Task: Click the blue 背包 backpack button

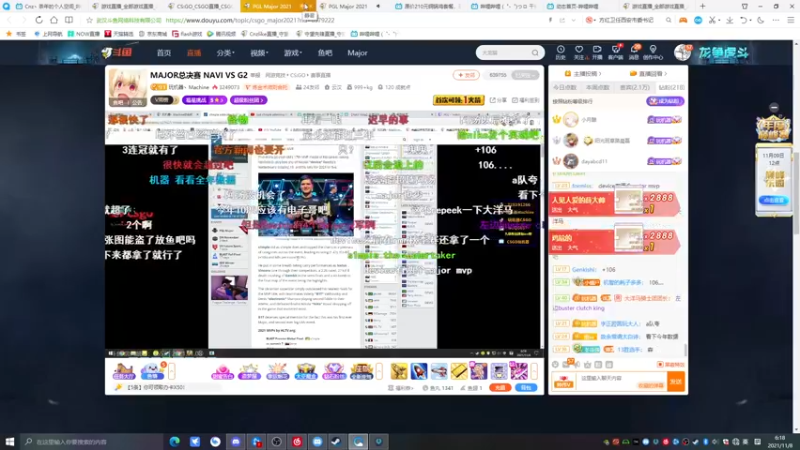Action: coord(526,388)
